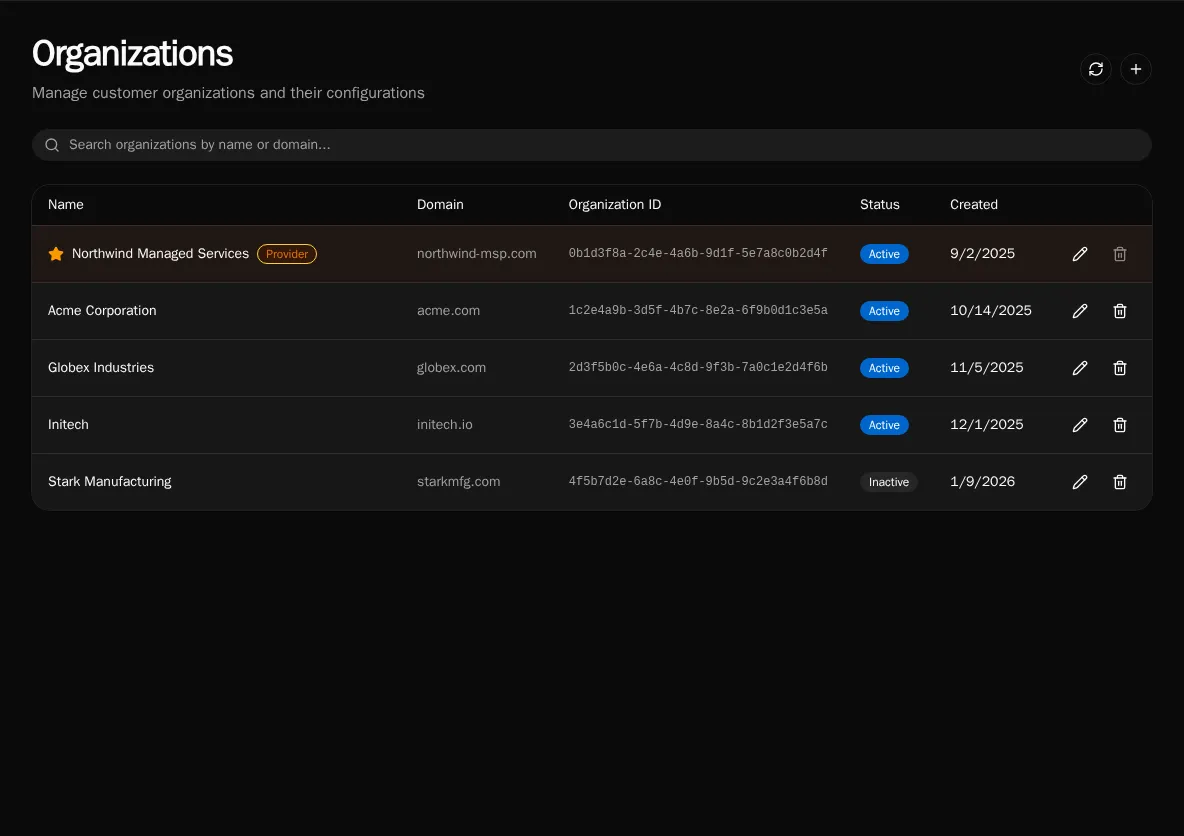The image size is (1184, 836).
Task: Click organization ID starting with 4f5b7d2e
Action: (698, 481)
